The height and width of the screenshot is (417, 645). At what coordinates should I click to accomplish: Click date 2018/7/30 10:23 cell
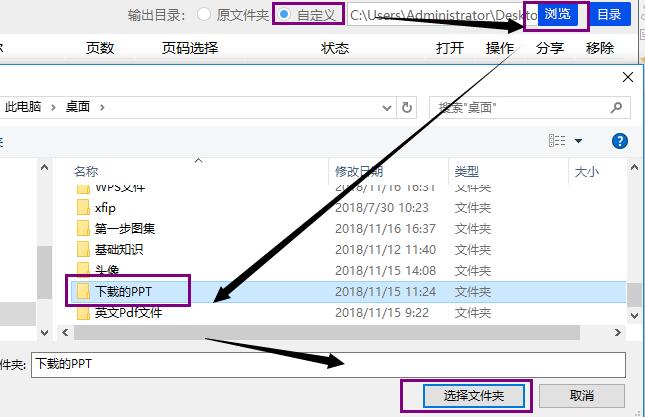coord(382,208)
